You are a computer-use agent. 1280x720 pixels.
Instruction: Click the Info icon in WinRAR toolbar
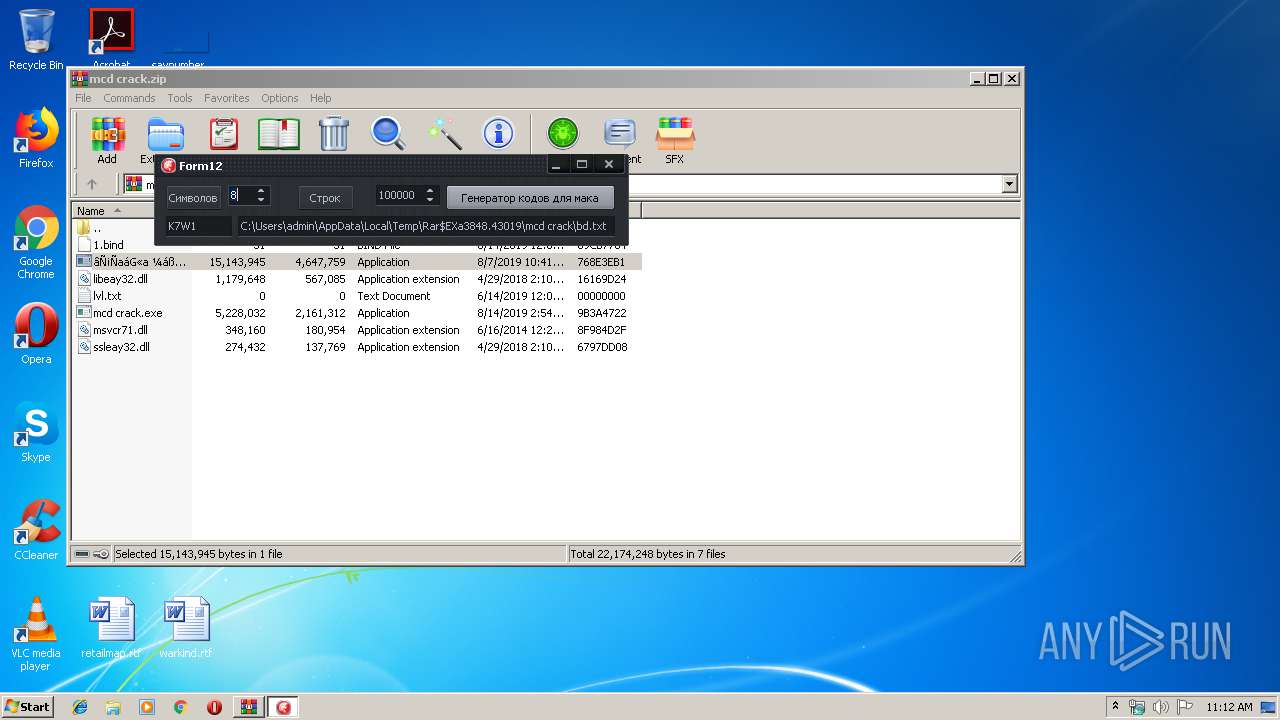tap(498, 134)
